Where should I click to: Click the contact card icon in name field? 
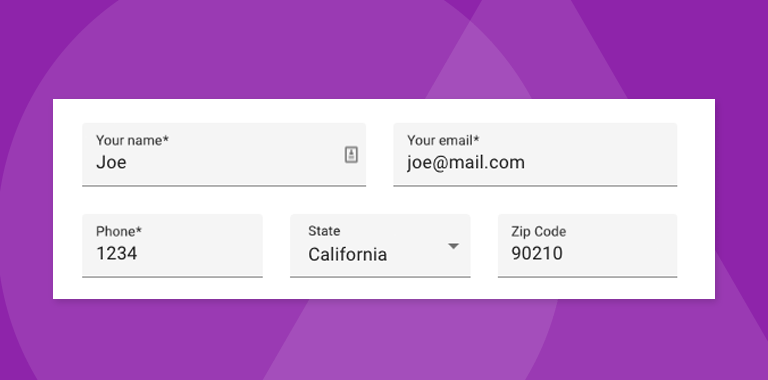pyautogui.click(x=351, y=155)
